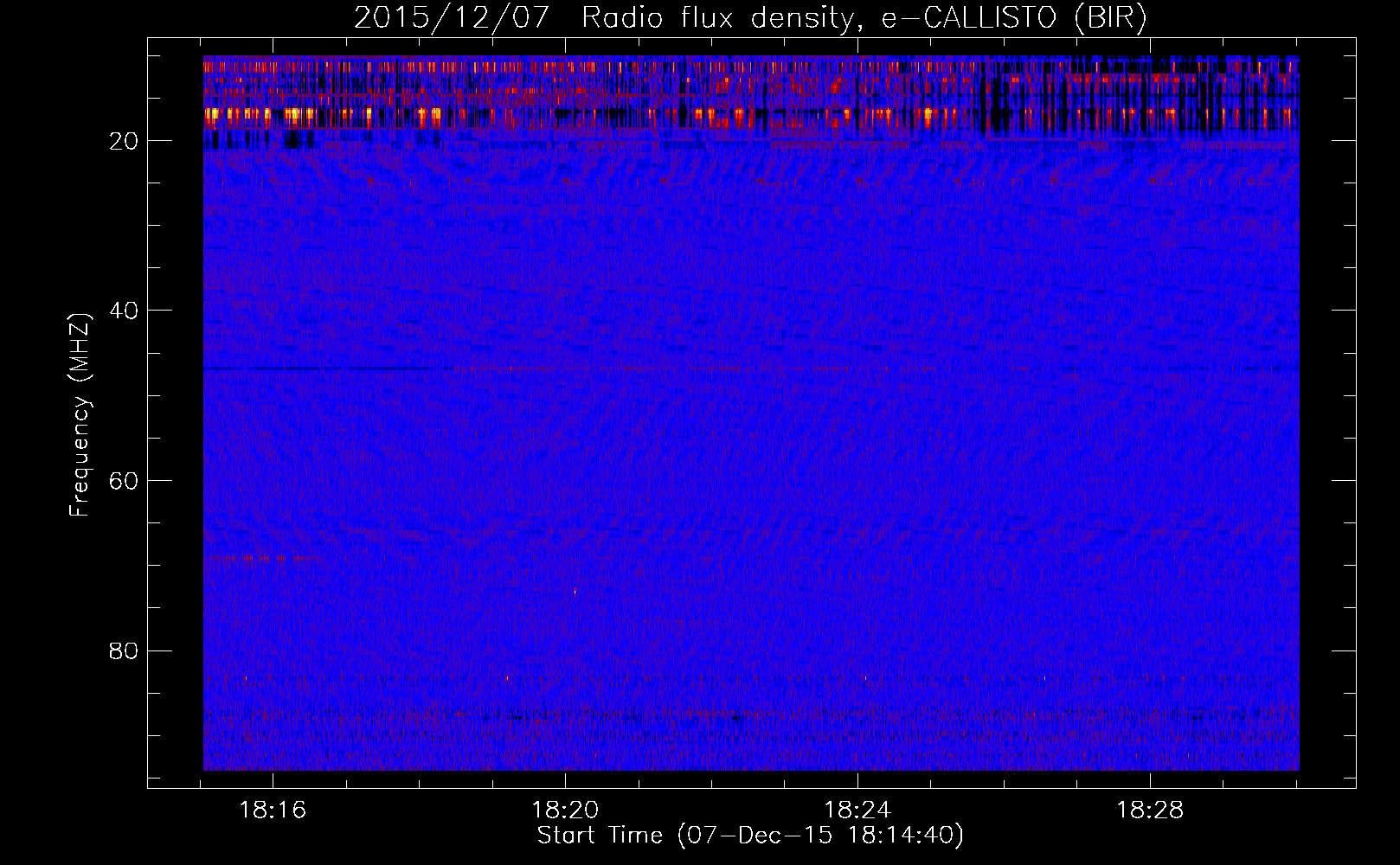Click the 18:16 time tick label
This screenshot has height=865, width=1400.
click(x=273, y=811)
